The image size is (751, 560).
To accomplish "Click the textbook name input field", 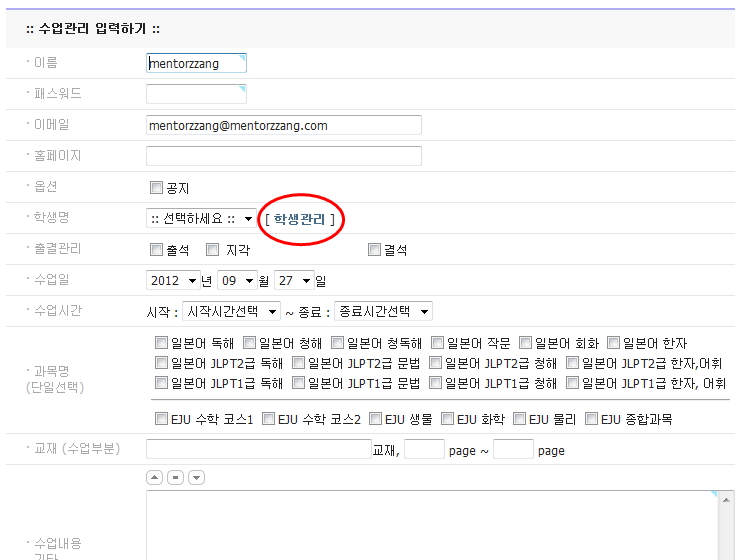I will tap(258, 449).
